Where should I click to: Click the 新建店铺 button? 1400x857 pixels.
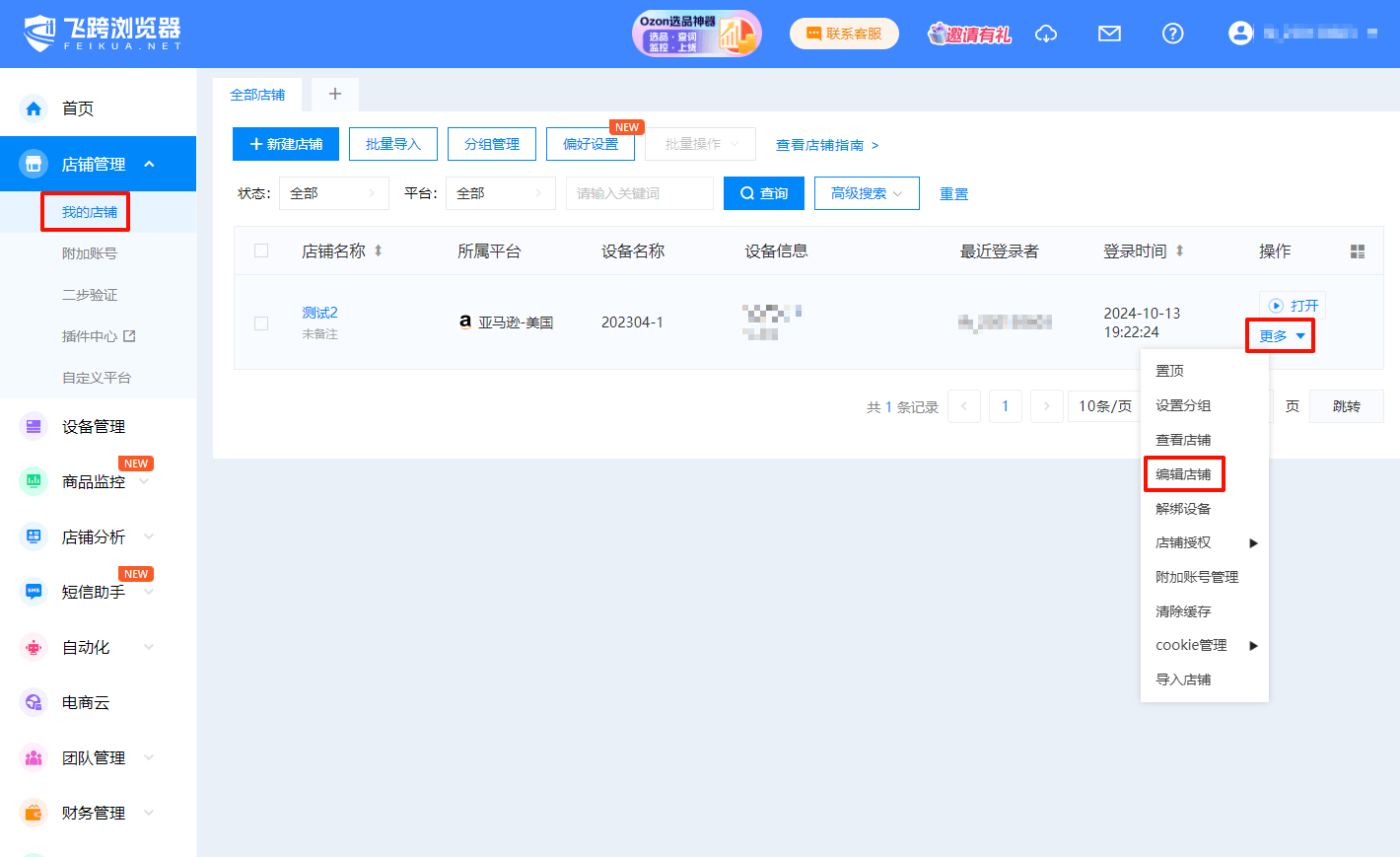(x=286, y=144)
